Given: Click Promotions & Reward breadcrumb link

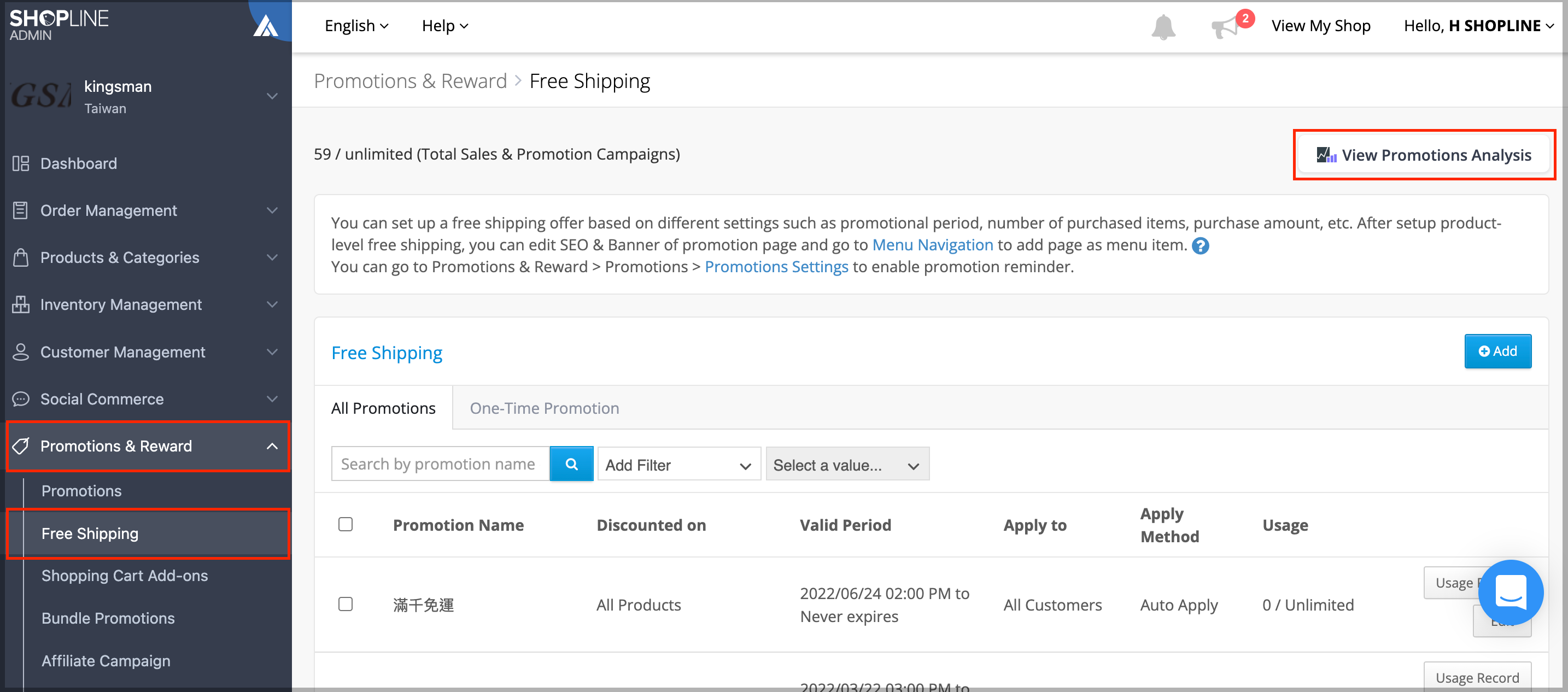Looking at the screenshot, I should click(x=410, y=80).
